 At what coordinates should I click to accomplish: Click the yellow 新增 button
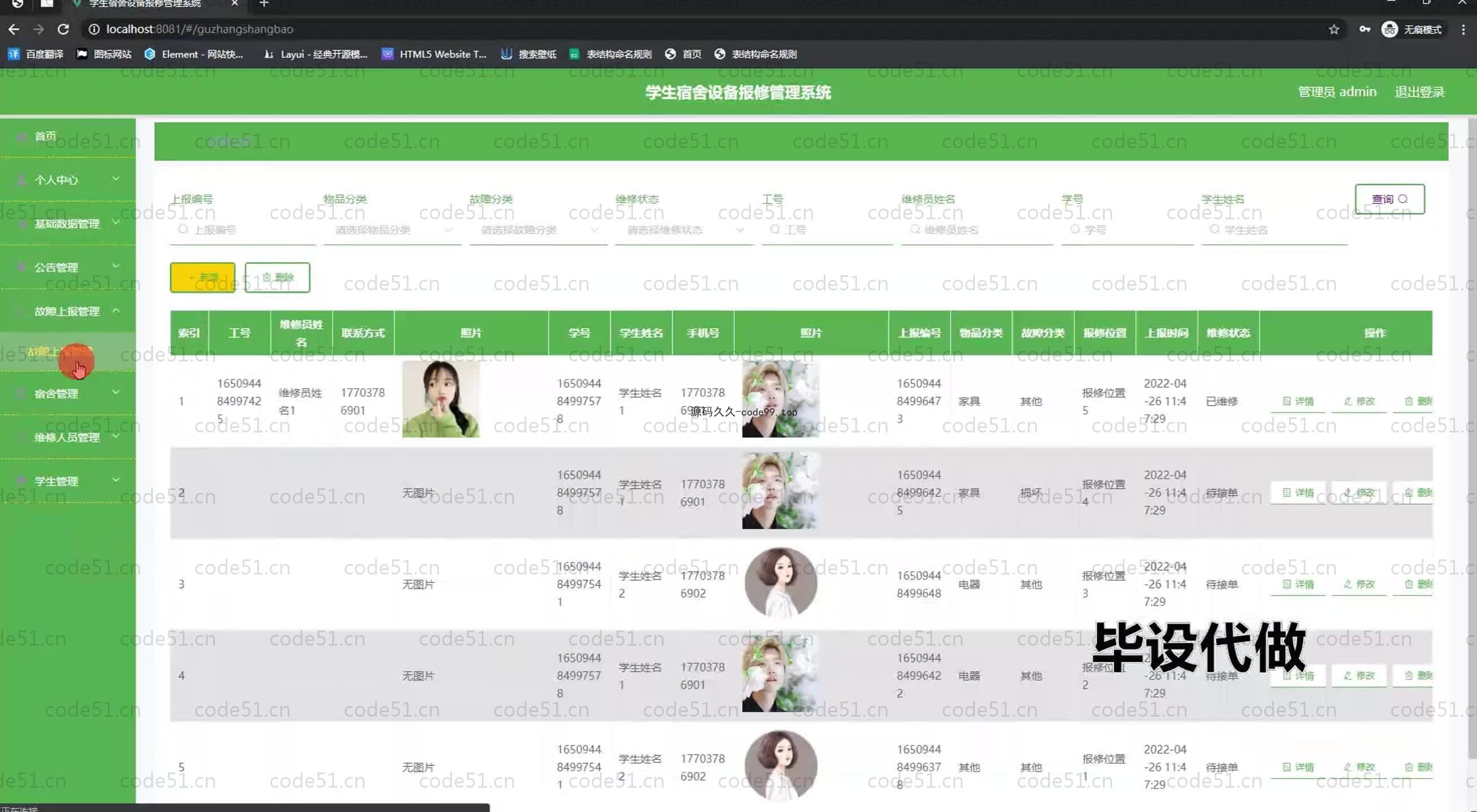pos(203,277)
